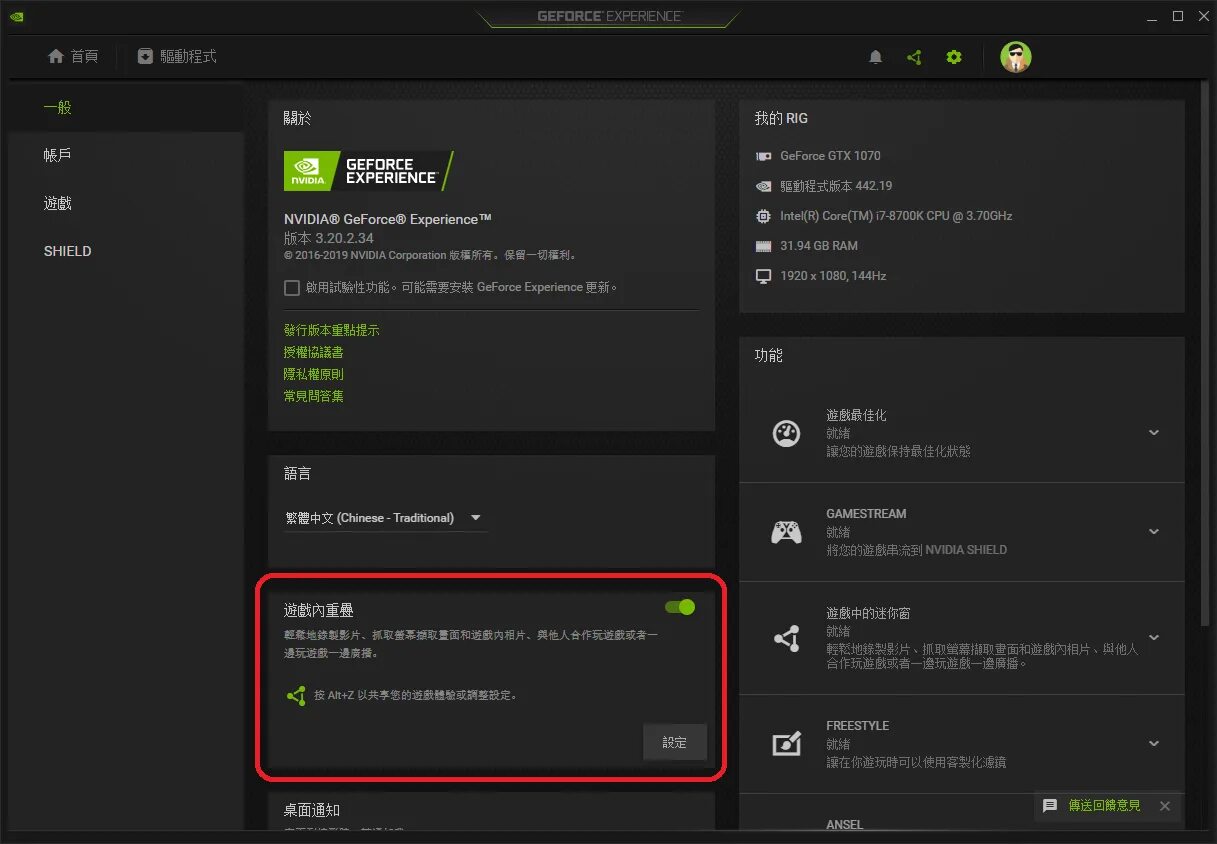This screenshot has width=1217, height=844.
Task: Click the GPU icon beside GeForce GTX 1070
Action: click(x=763, y=156)
